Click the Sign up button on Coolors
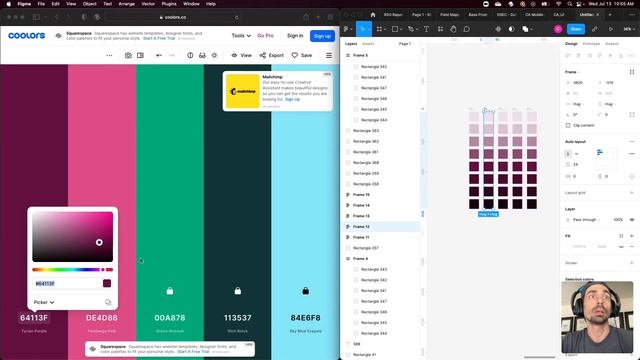The width and height of the screenshot is (640, 360). point(322,36)
